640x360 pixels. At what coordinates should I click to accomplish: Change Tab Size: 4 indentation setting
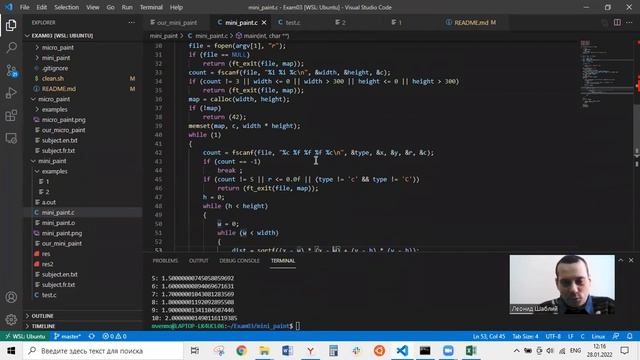click(525, 336)
